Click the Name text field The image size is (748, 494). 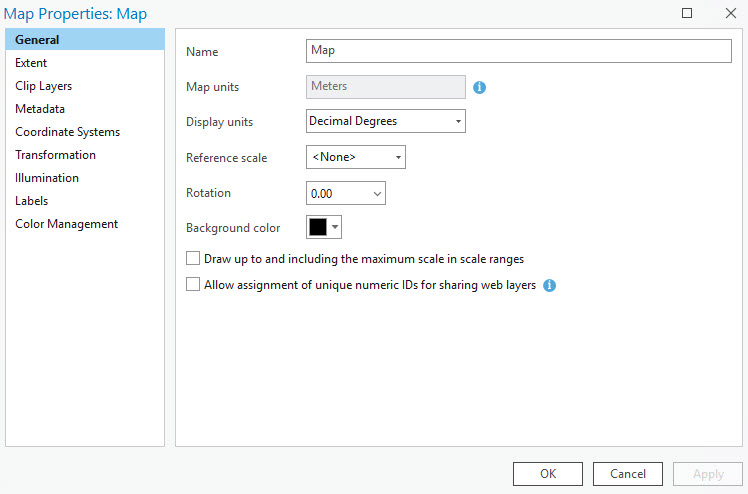pyautogui.click(x=518, y=51)
